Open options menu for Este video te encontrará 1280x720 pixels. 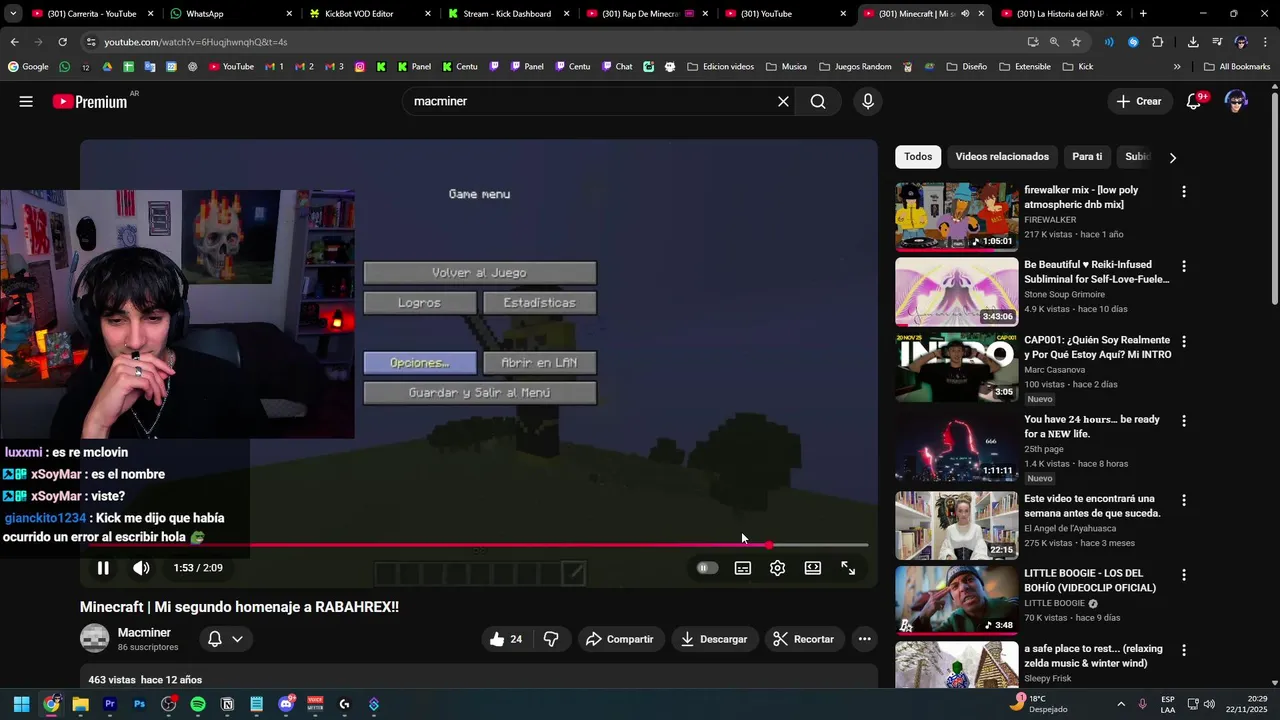[1184, 500]
